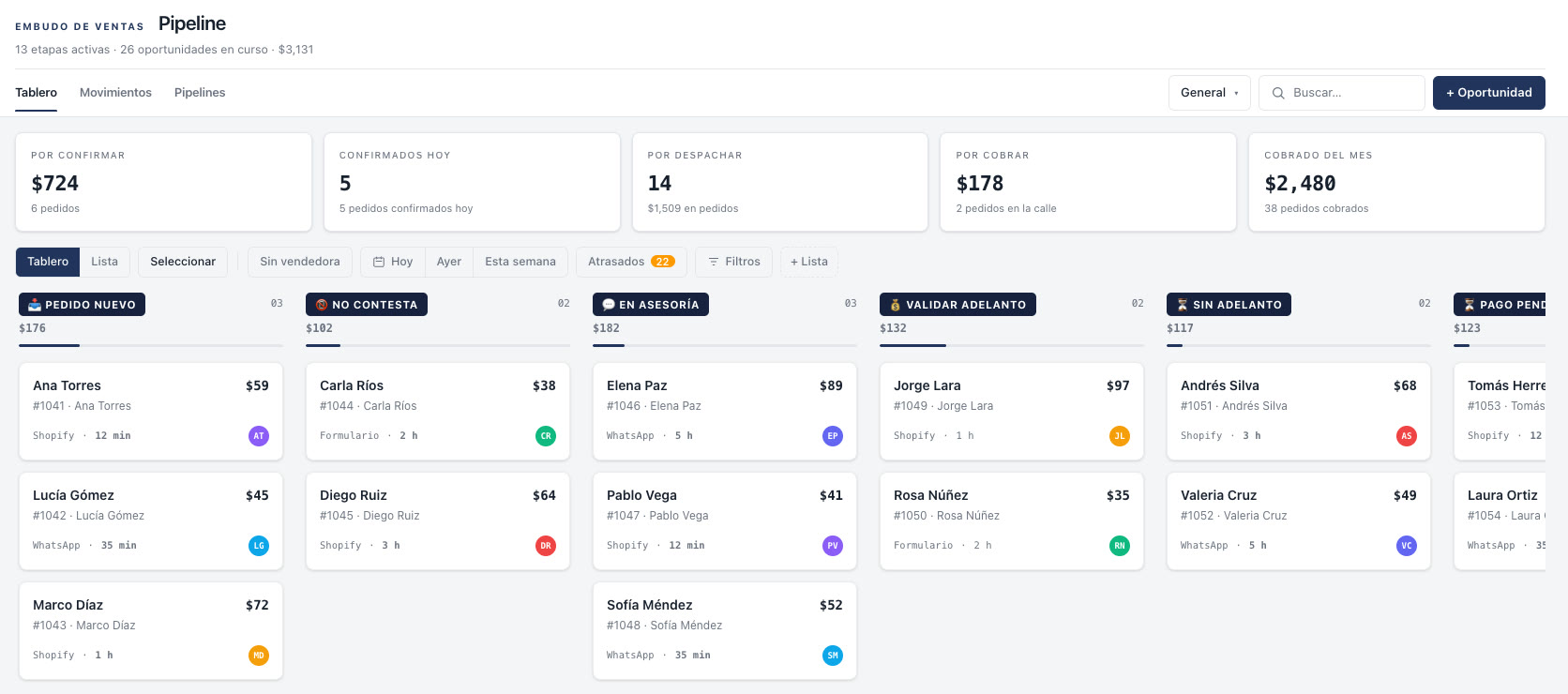Image resolution: width=1568 pixels, height=694 pixels.
Task: Click the + Oportunidad button
Action: 1489,93
